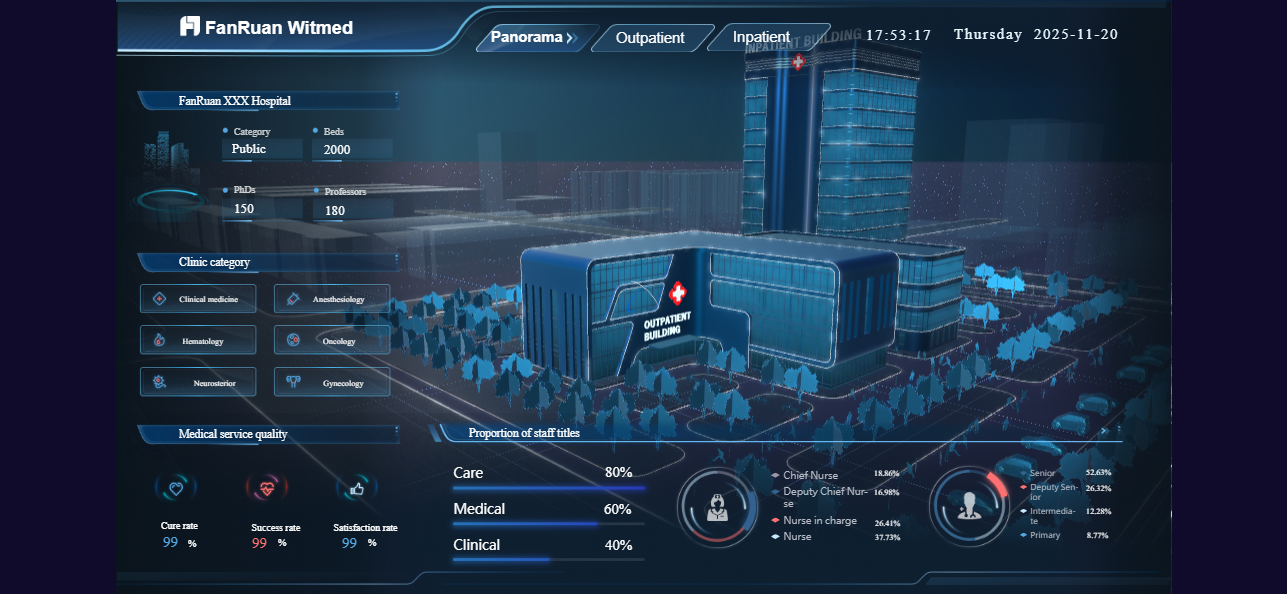The width and height of the screenshot is (1287, 594).
Task: Click the Care 80% progress bar
Action: coord(548,488)
